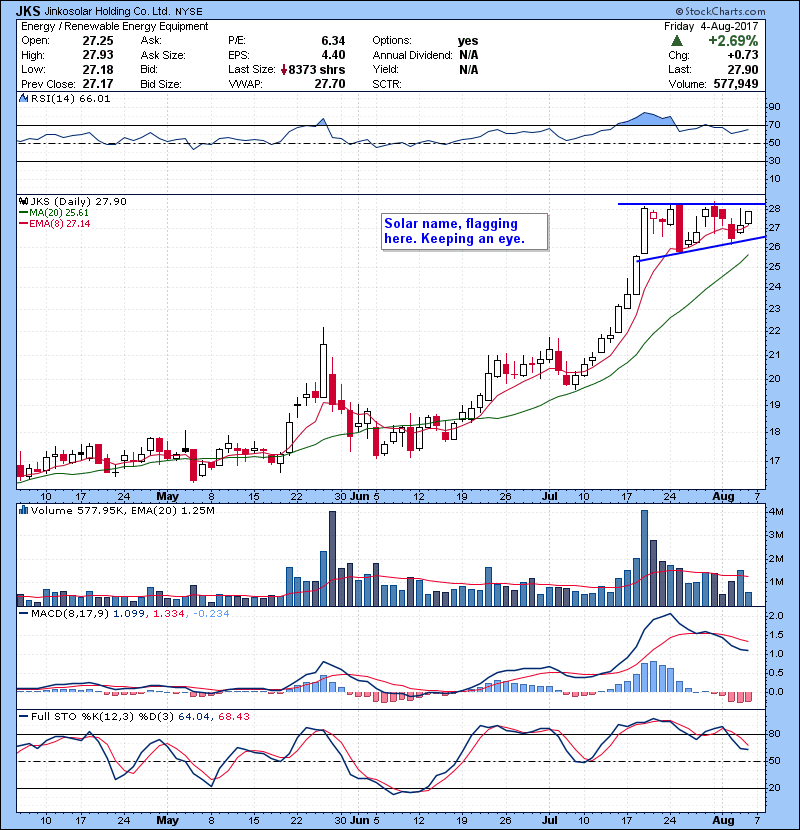
Task: Click the 20 label on stochastic axis
Action: tap(774, 788)
